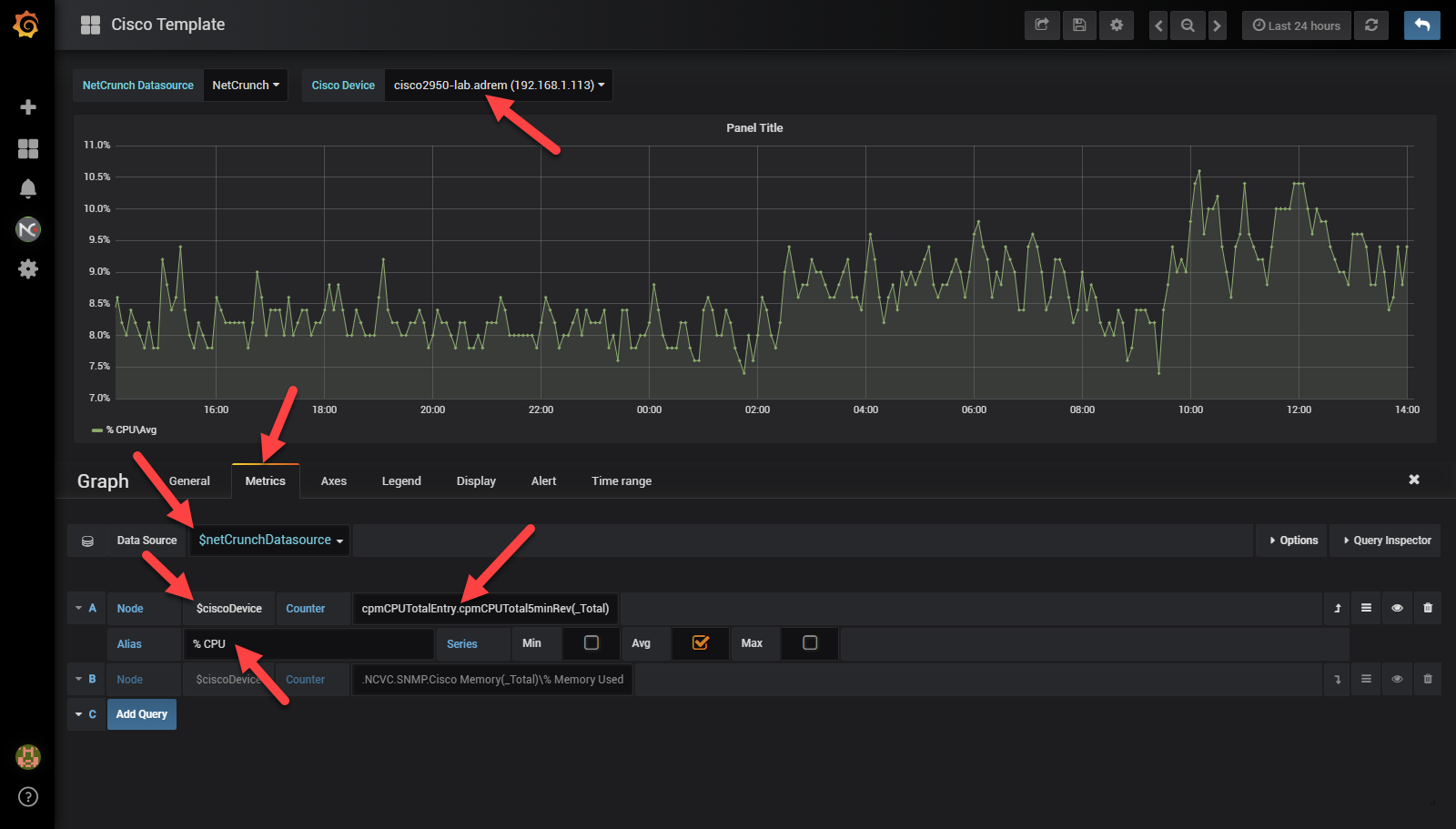Move query B up
This screenshot has height=829, width=1456.
(x=1338, y=679)
